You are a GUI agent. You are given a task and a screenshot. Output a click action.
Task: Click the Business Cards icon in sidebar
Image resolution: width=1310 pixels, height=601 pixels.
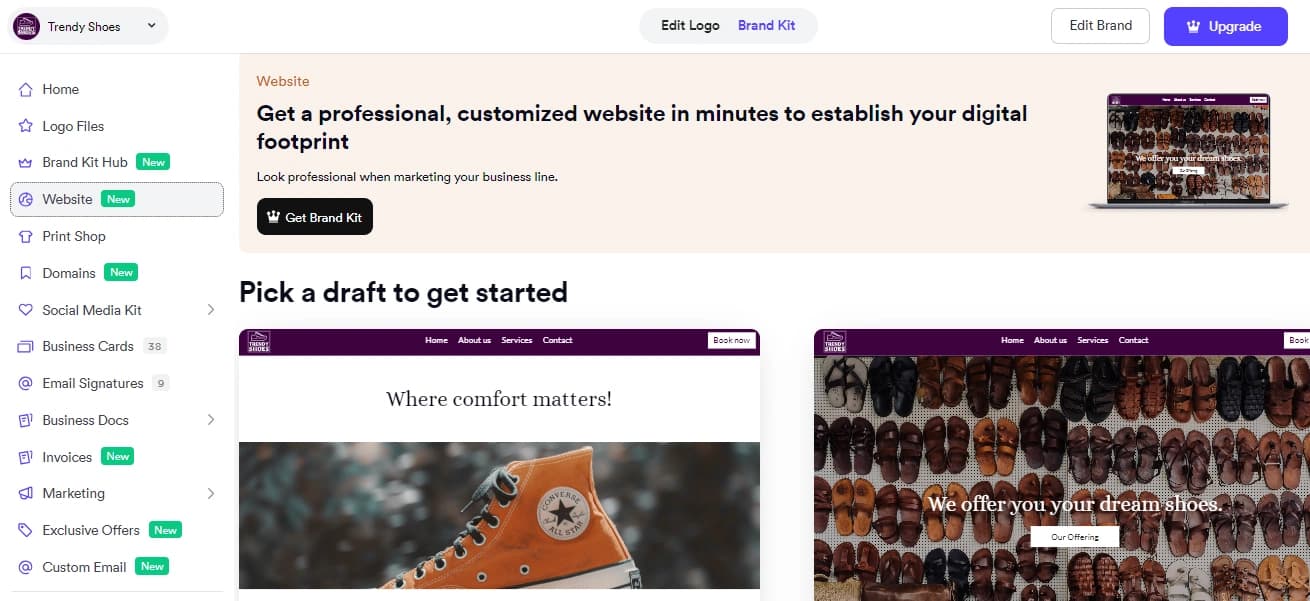26,347
